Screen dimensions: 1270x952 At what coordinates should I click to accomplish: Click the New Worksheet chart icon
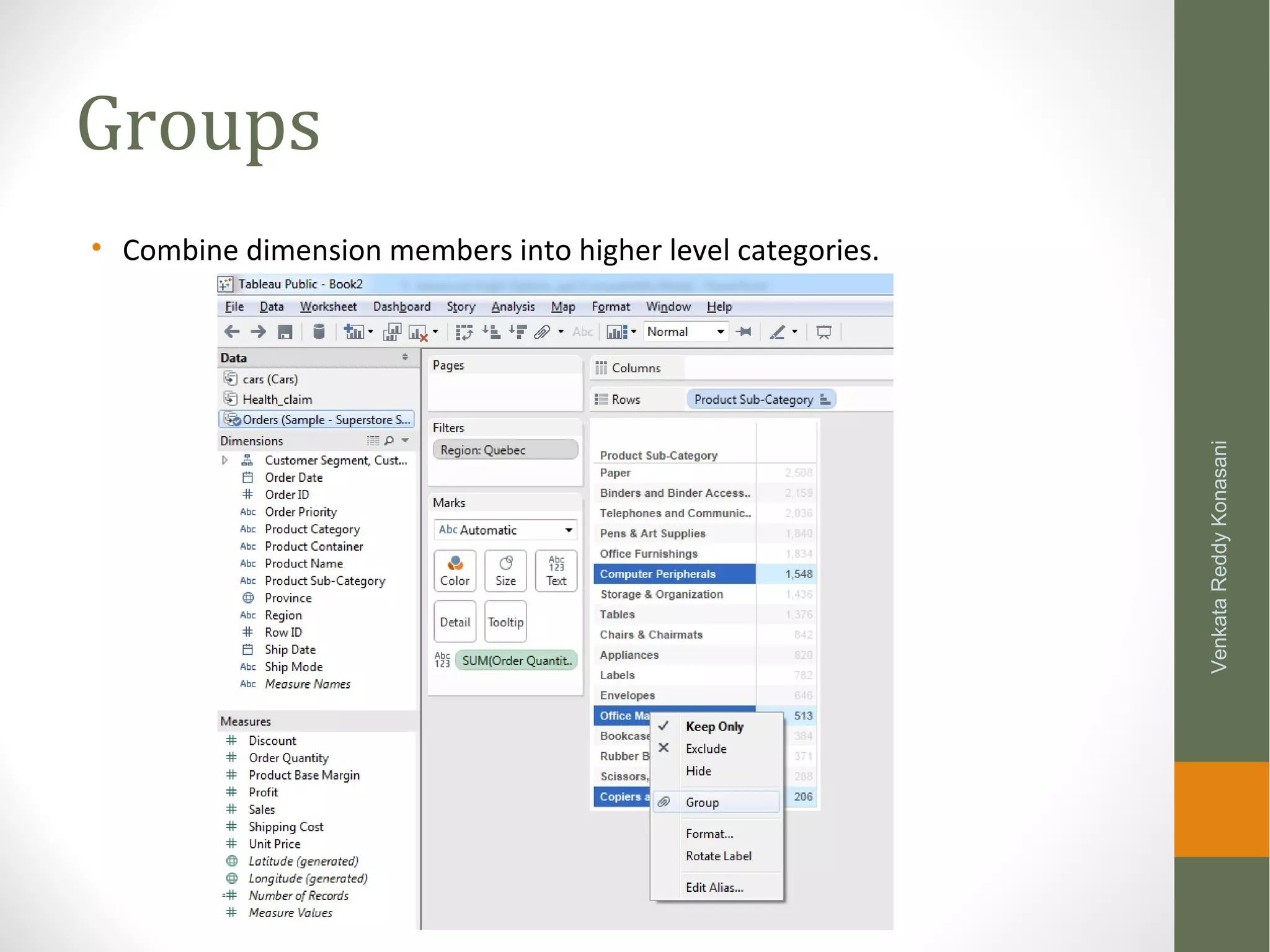click(353, 332)
